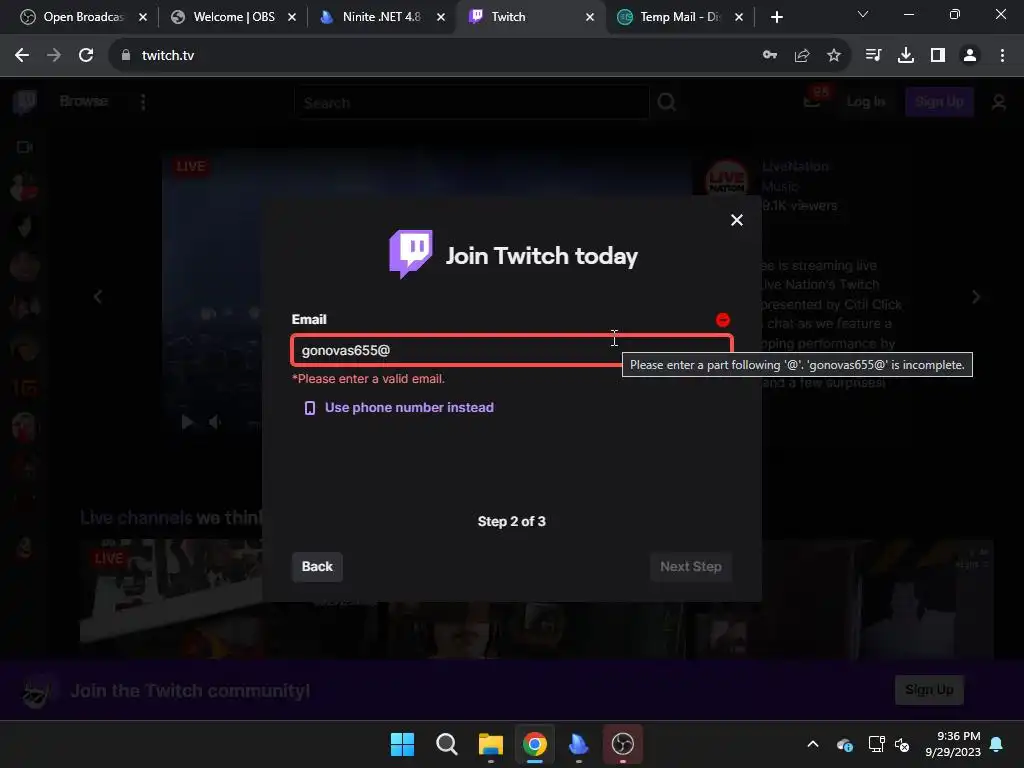Play the featured stream video

187,423
